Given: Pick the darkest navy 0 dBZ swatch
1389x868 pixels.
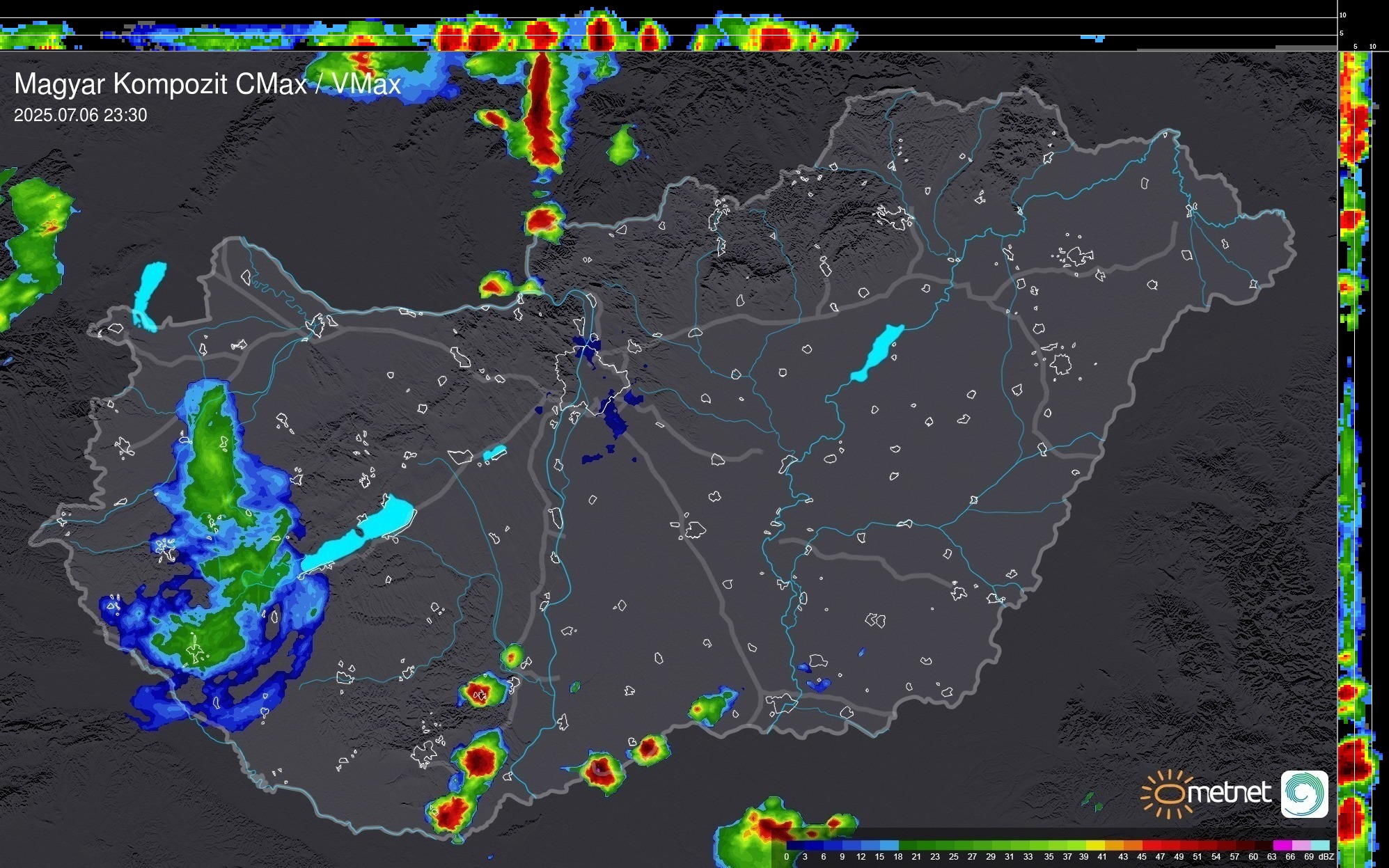Looking at the screenshot, I should click(796, 845).
